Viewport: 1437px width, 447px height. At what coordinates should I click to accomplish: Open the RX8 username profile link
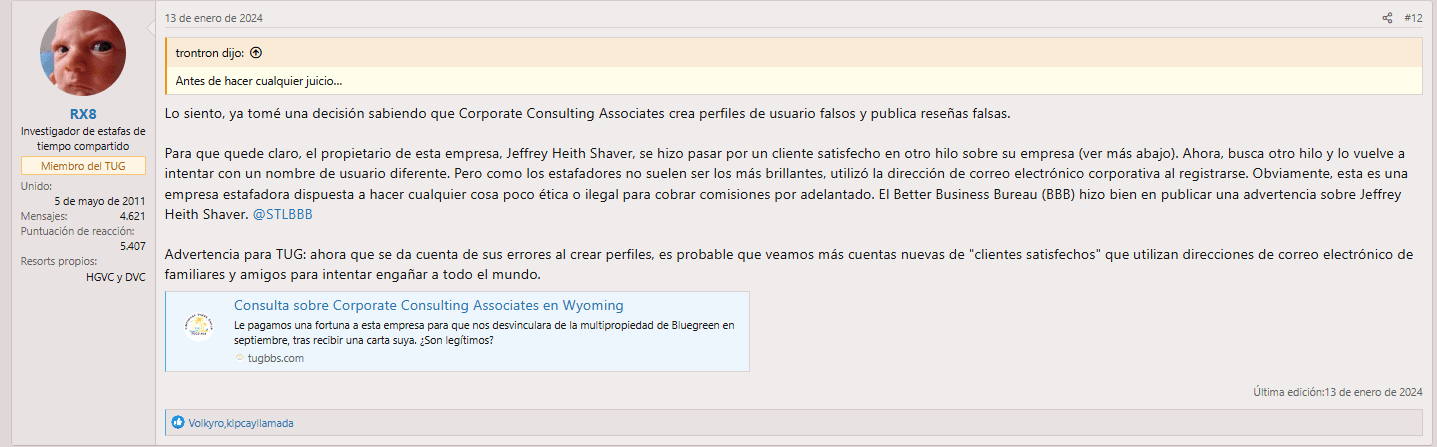coord(83,113)
